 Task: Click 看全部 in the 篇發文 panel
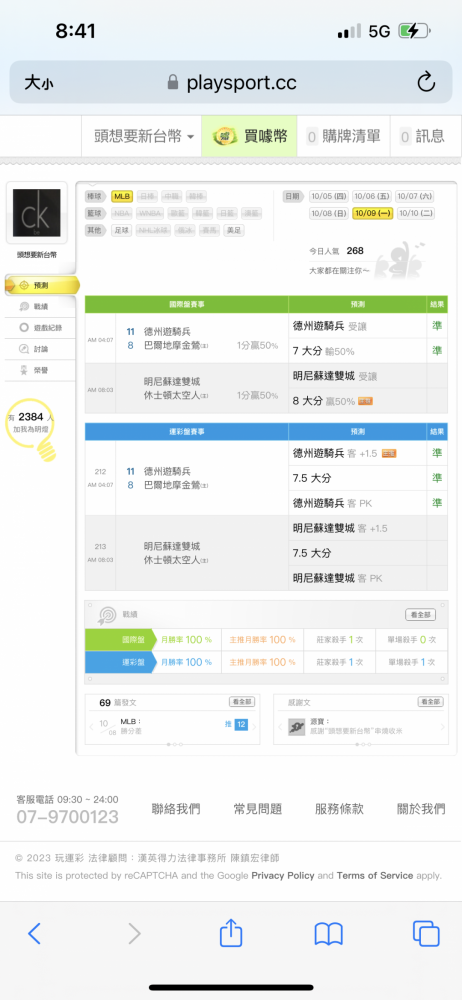coord(242,702)
